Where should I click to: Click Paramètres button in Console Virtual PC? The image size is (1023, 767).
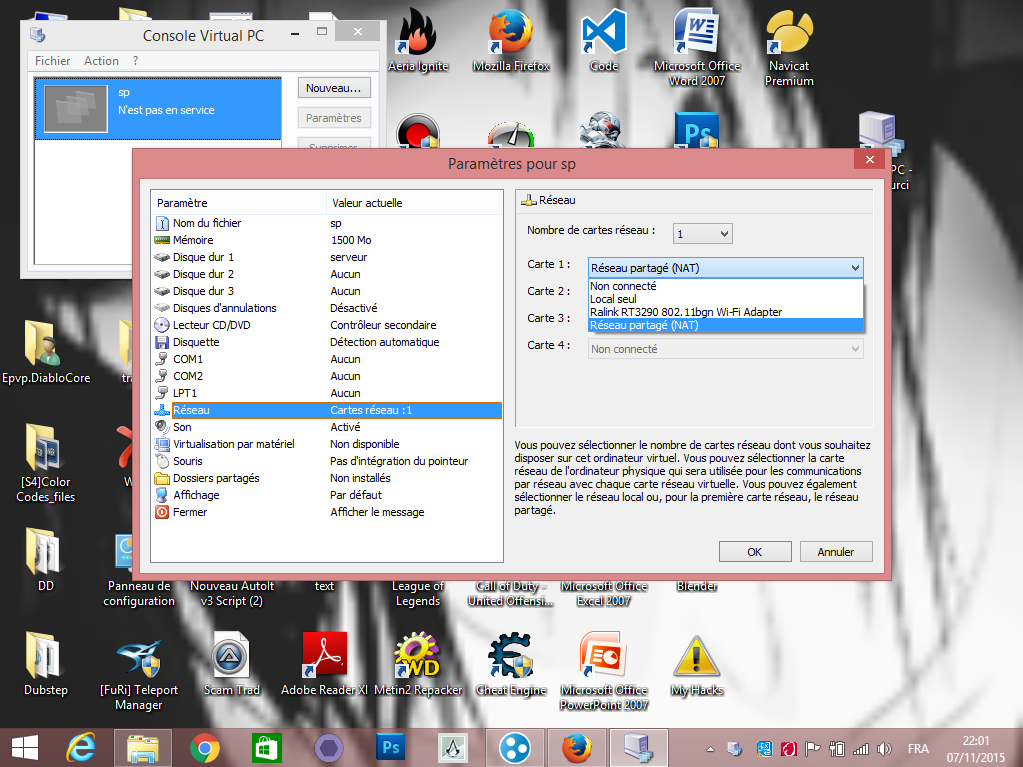pyautogui.click(x=333, y=118)
